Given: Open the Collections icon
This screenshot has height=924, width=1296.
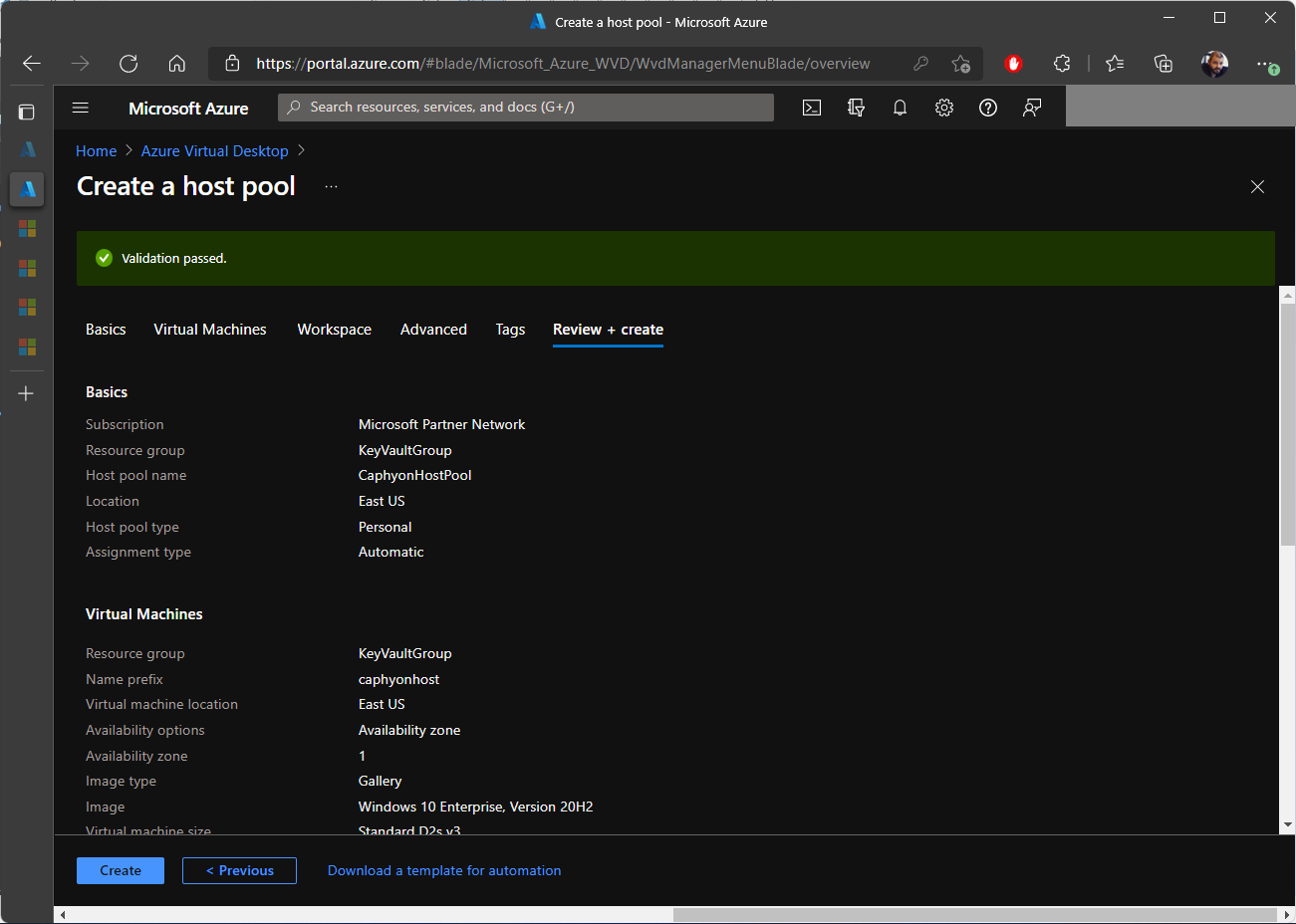Looking at the screenshot, I should [1164, 64].
